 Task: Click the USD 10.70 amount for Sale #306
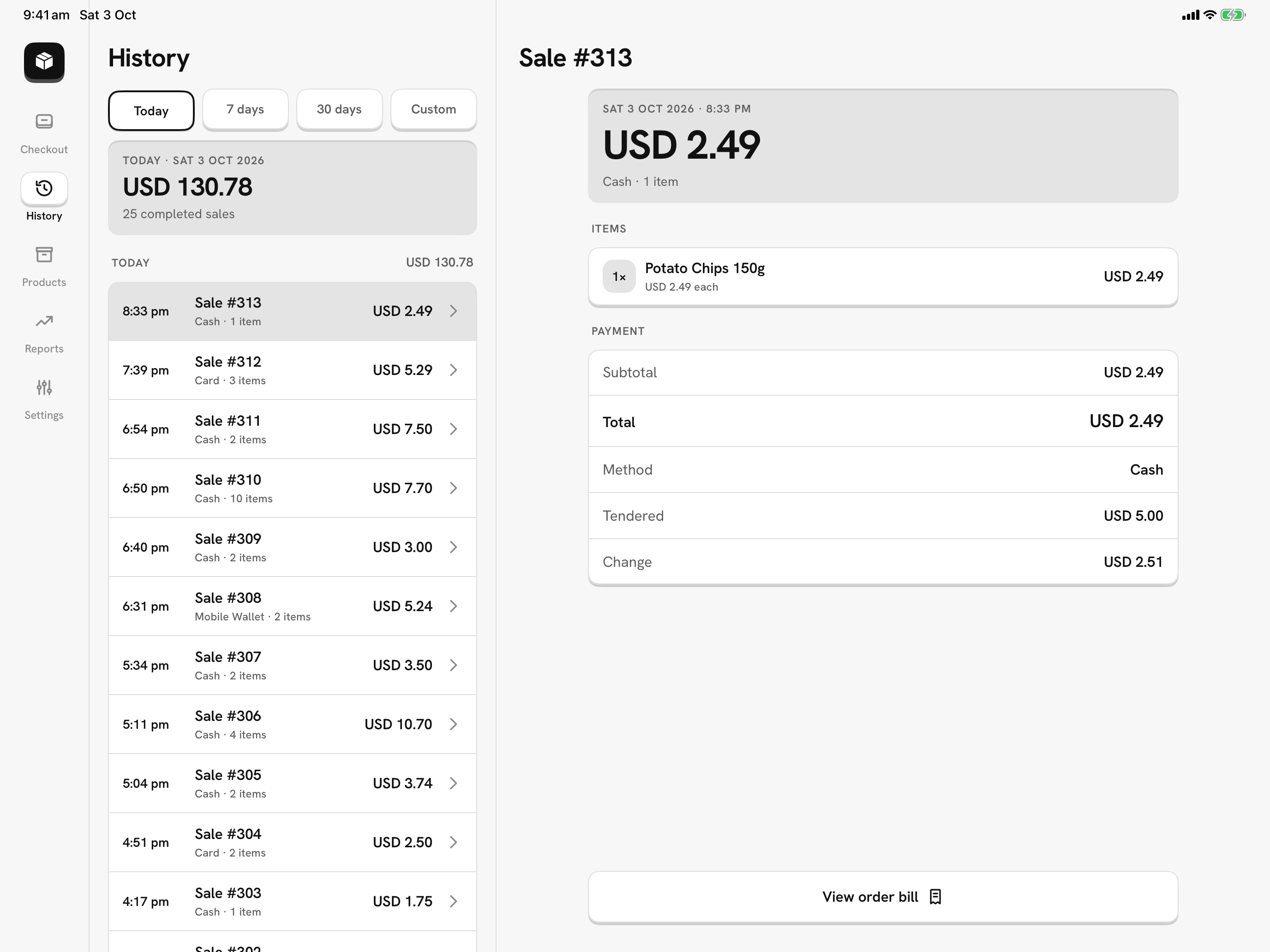398,724
